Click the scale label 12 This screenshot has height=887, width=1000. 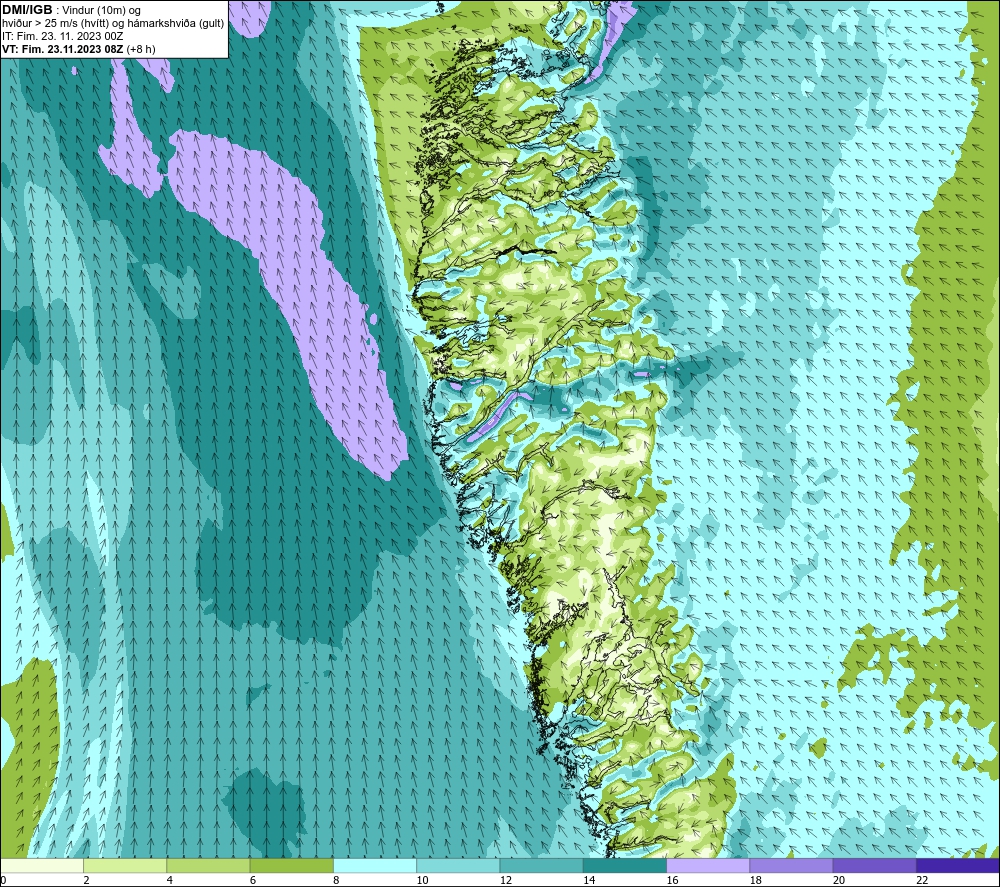pos(506,880)
